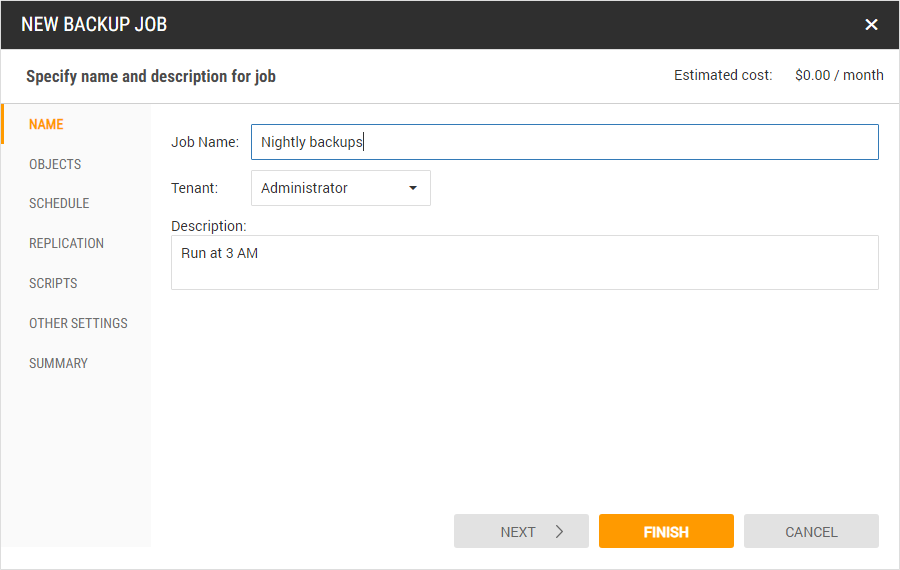Navigate to Other Settings step

coord(78,323)
